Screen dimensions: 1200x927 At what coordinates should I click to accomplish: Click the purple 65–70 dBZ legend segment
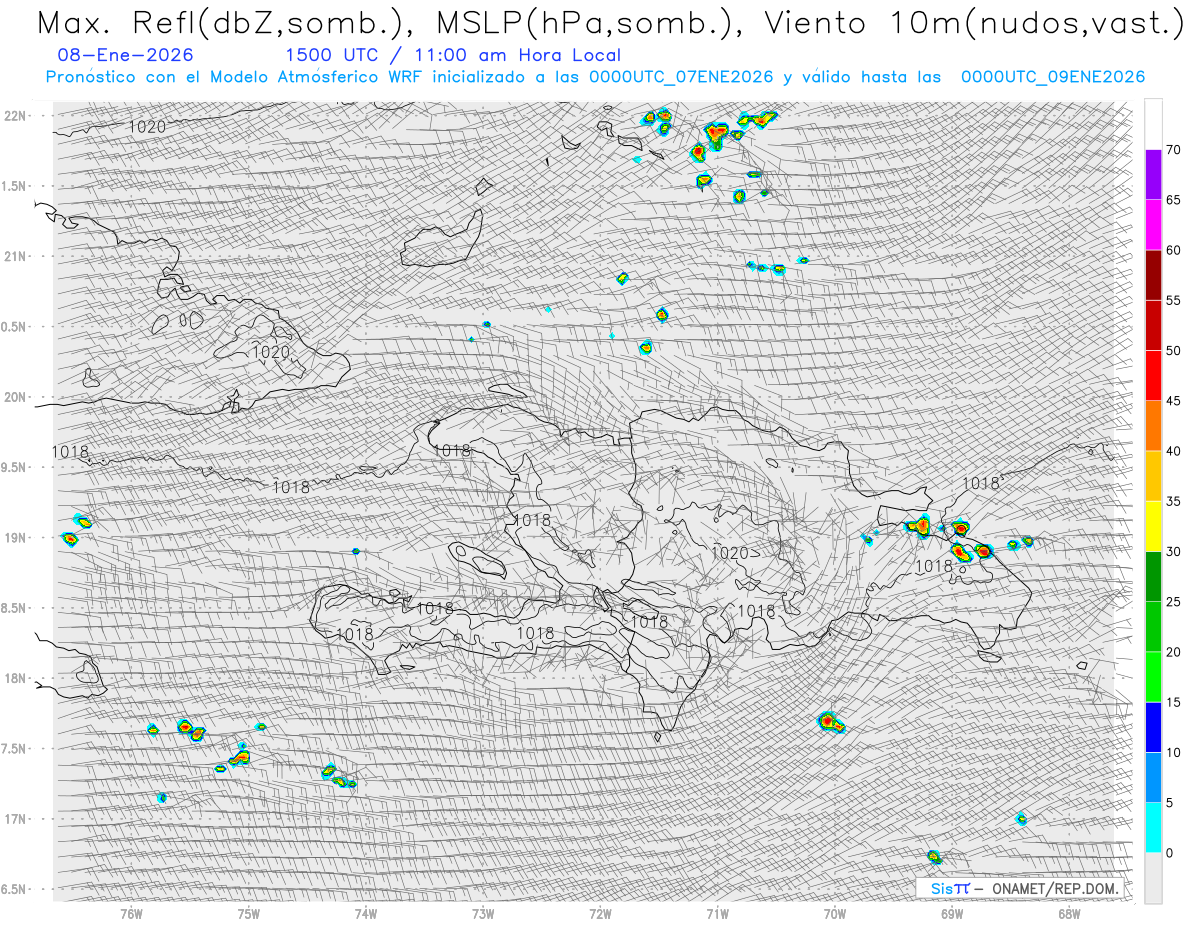(1153, 175)
